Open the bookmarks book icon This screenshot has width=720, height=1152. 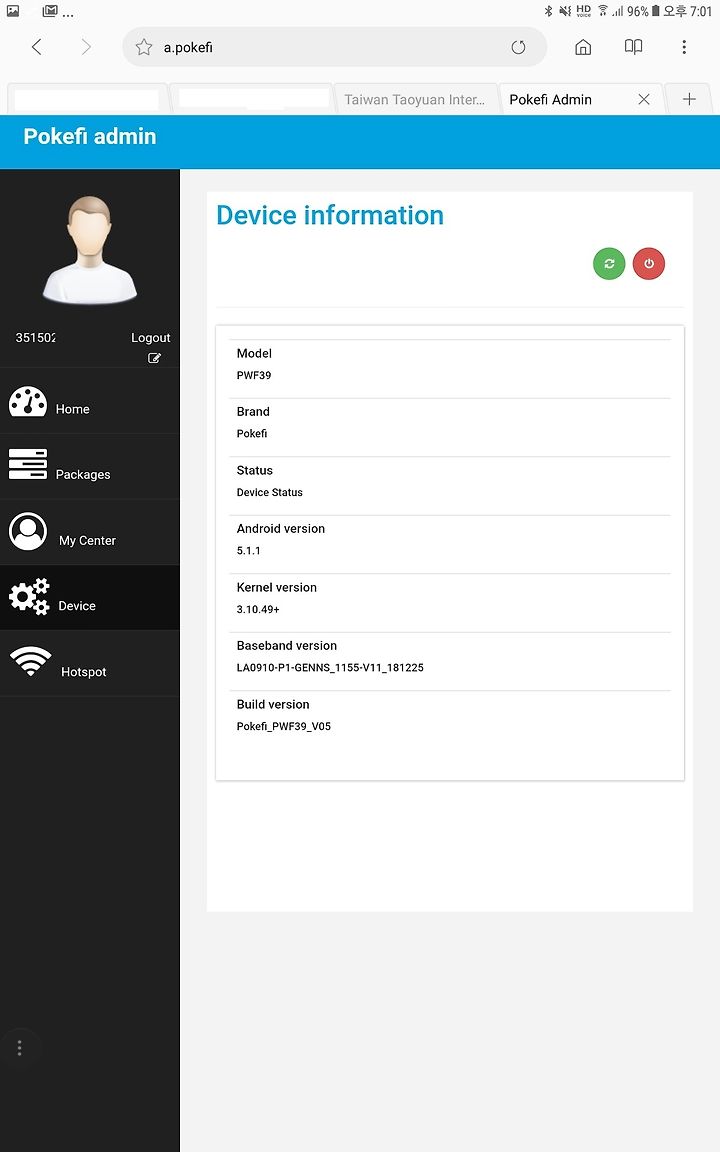pos(633,47)
